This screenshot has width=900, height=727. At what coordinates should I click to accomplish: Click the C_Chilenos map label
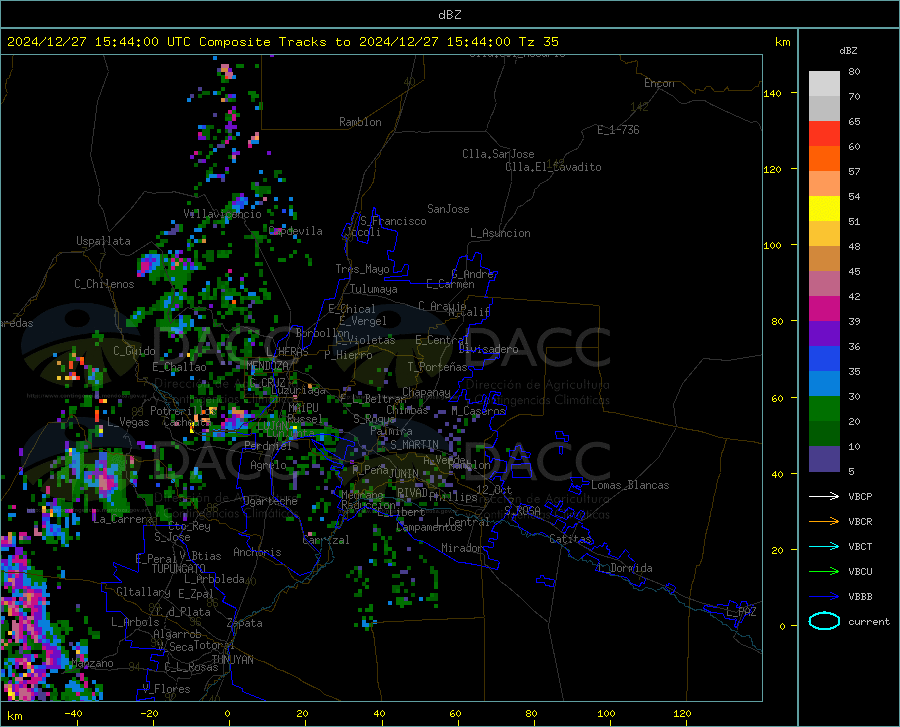coord(104,284)
